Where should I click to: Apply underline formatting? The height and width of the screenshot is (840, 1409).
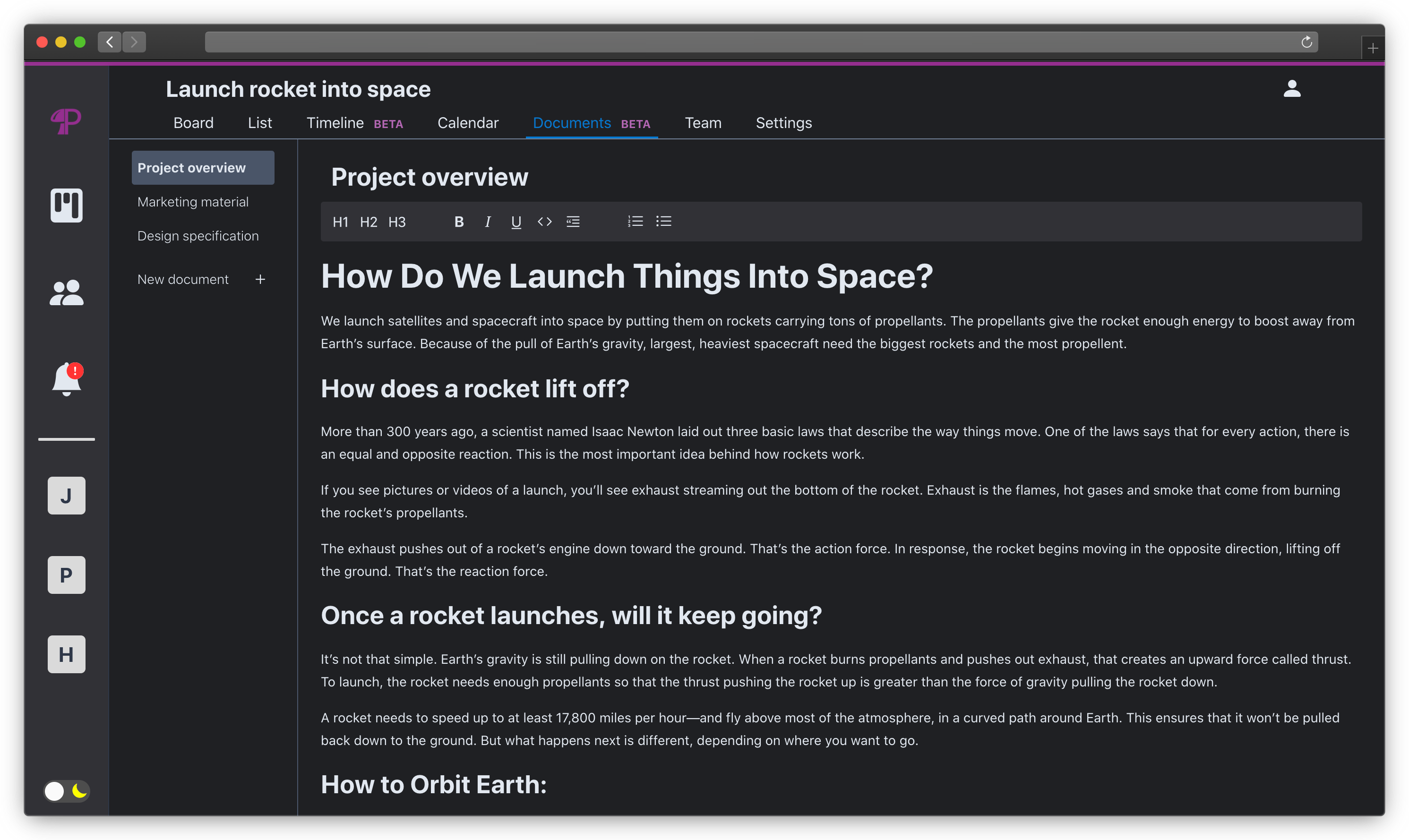point(515,222)
